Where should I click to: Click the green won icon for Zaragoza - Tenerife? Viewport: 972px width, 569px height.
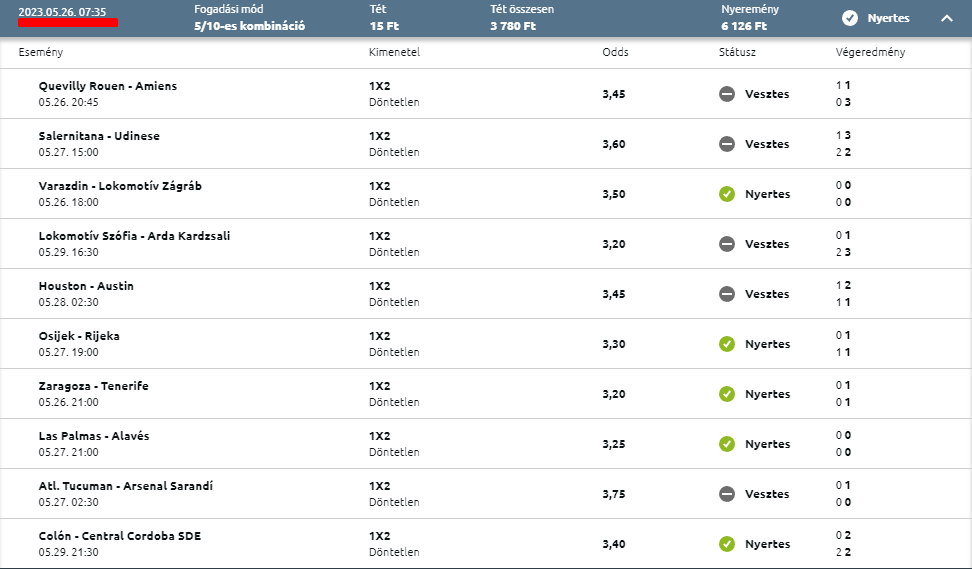pos(727,394)
